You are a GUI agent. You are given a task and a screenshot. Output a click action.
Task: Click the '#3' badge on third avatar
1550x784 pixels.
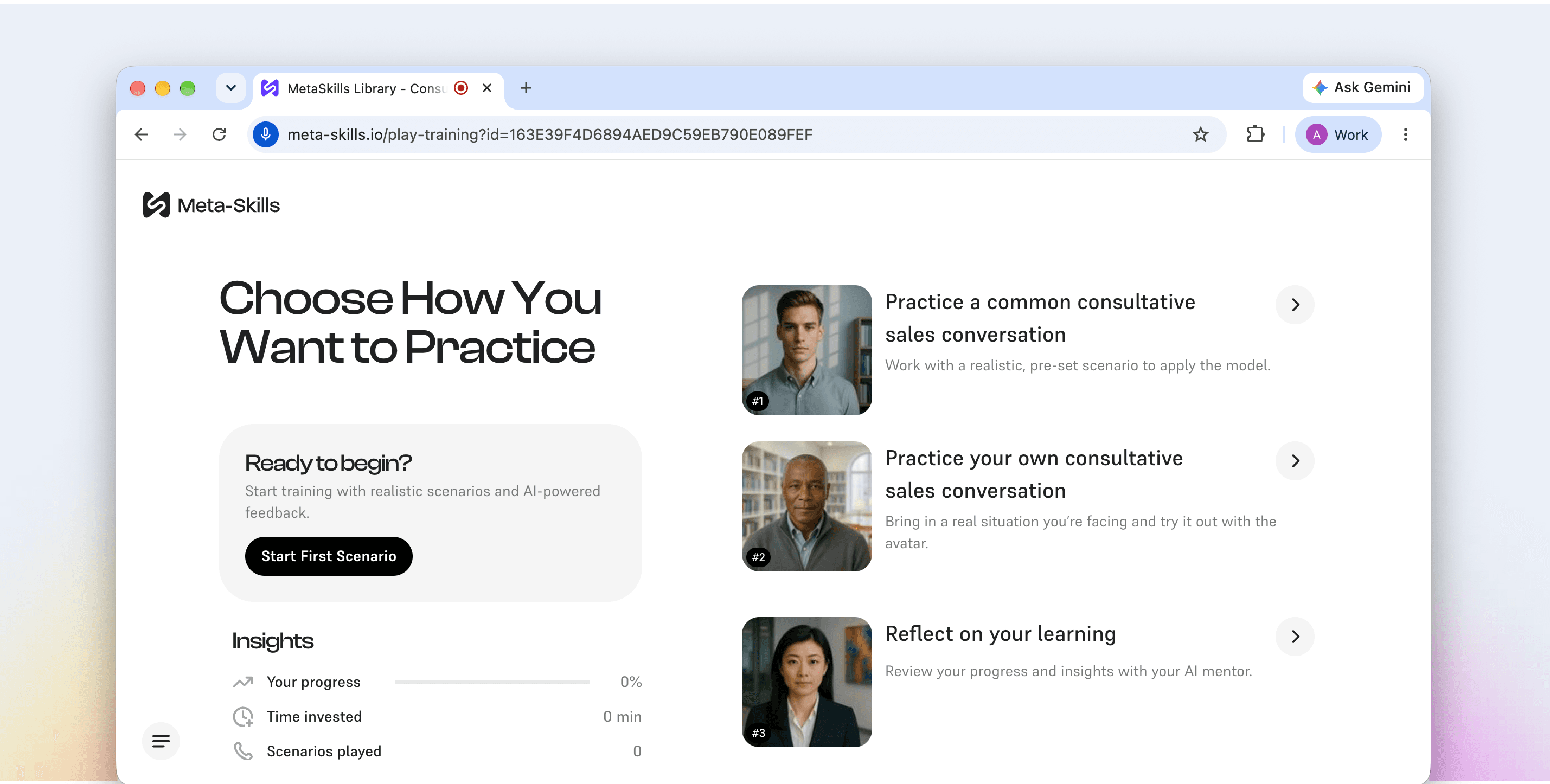(758, 733)
